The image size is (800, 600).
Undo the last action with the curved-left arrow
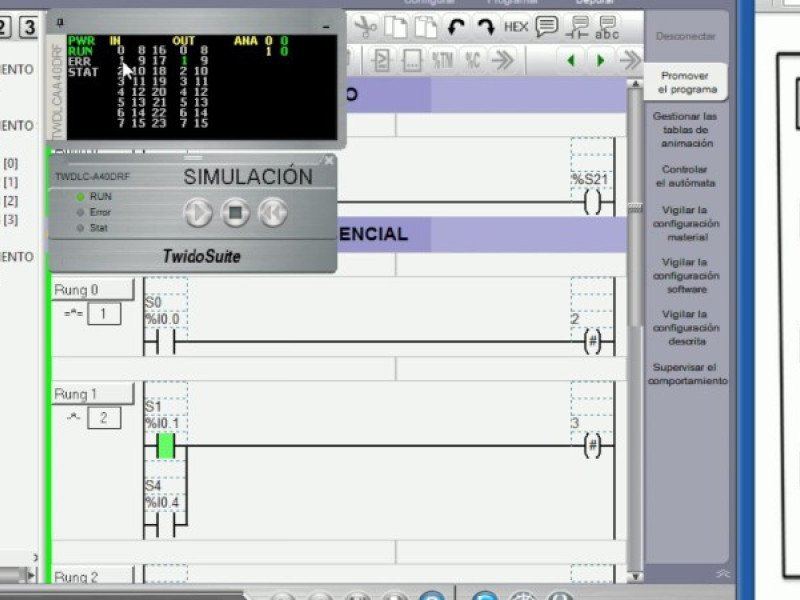(454, 26)
